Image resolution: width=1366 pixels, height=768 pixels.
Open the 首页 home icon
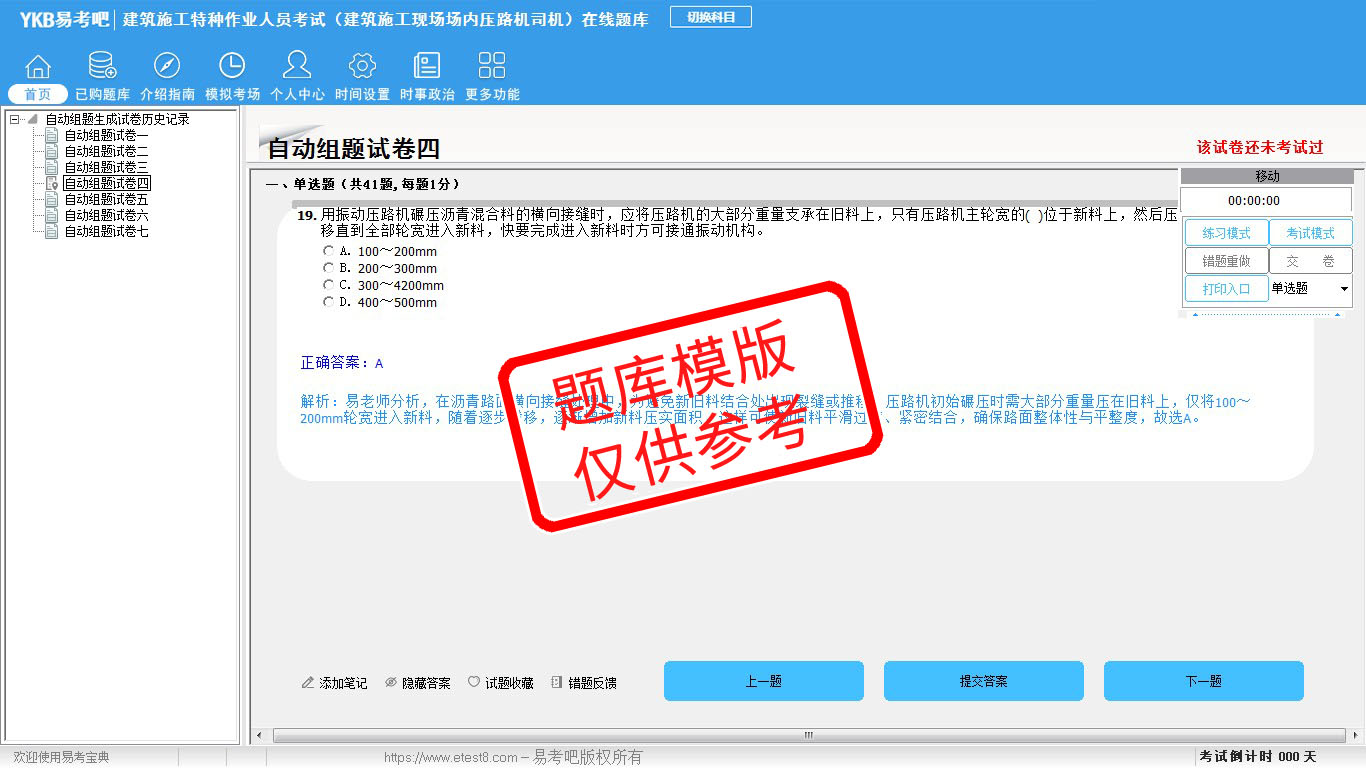38,66
